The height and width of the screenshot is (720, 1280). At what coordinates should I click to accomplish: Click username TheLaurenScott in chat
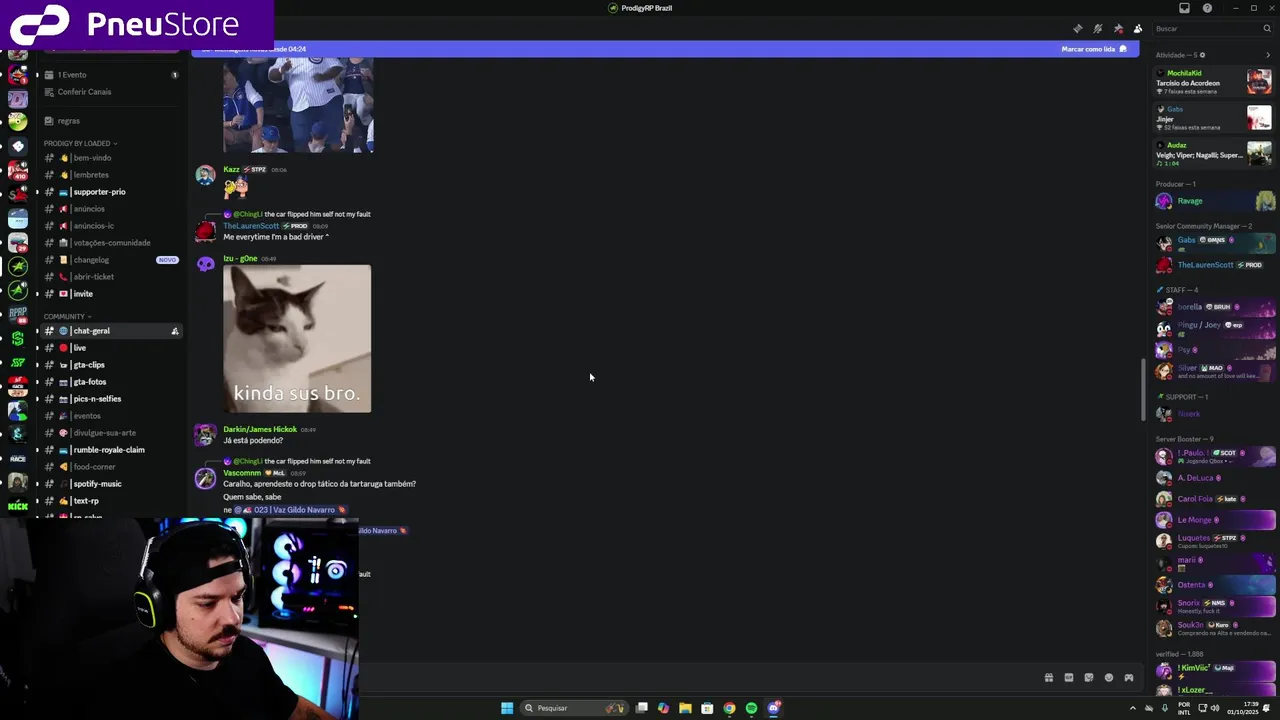tap(251, 226)
